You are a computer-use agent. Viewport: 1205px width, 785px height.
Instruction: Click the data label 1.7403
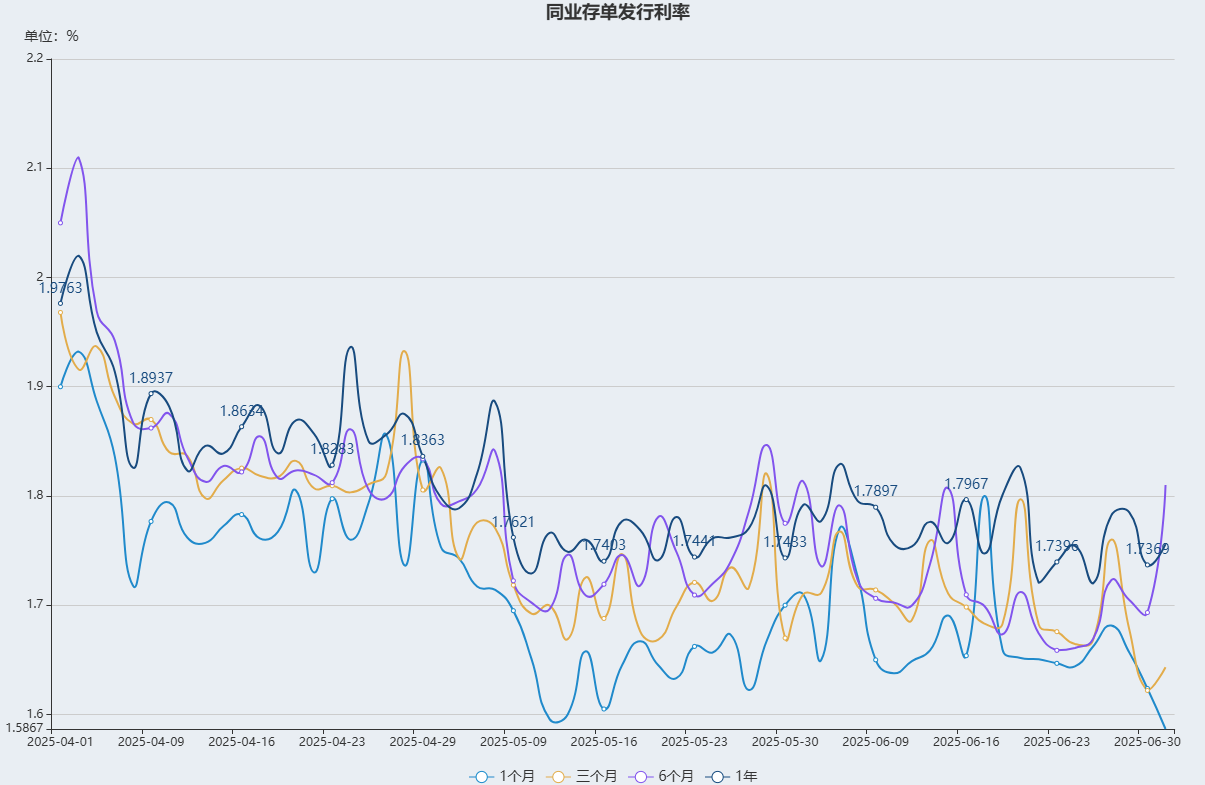pos(604,545)
